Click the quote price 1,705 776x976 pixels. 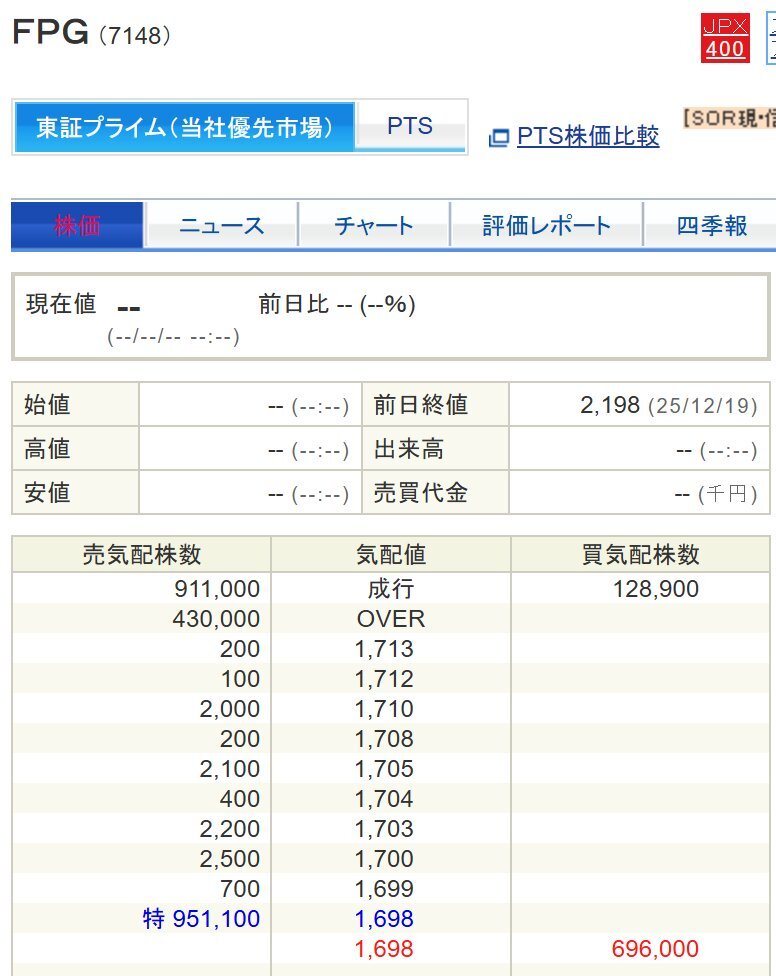point(384,769)
